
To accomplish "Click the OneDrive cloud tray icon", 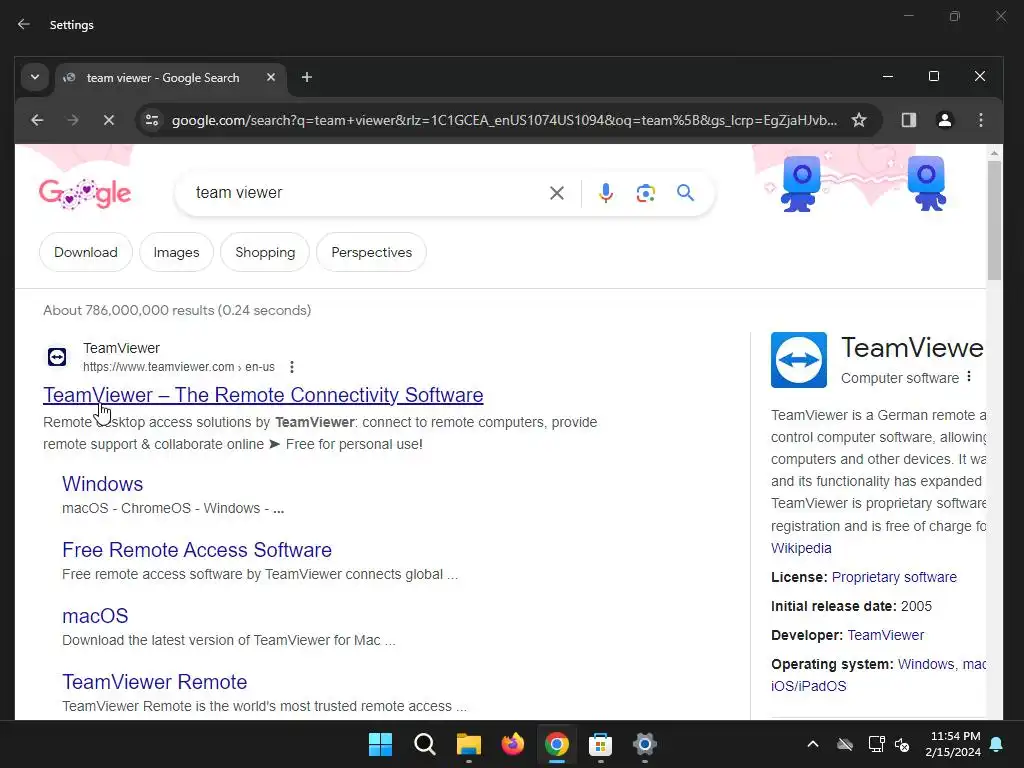I will click(845, 744).
